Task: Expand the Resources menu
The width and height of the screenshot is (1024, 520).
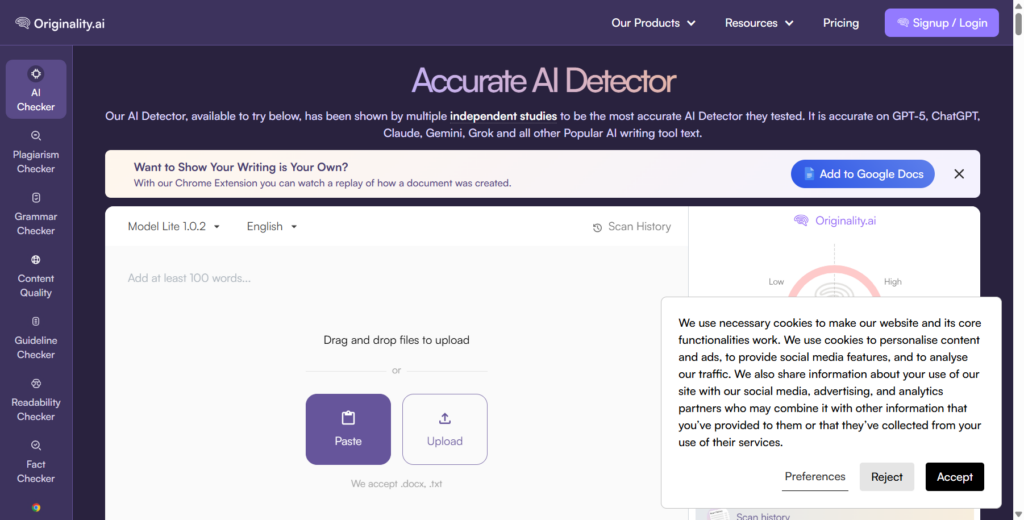Action: pyautogui.click(x=759, y=23)
